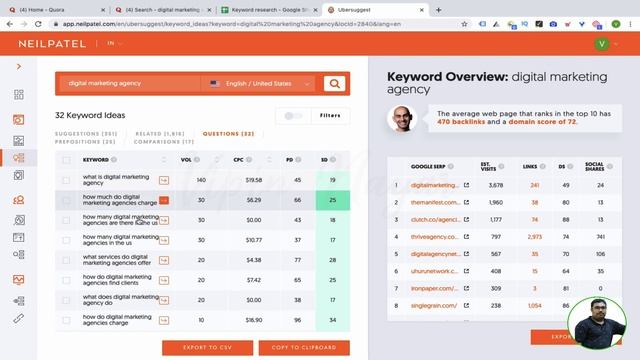Open the themanifest.com SERP result link
Viewport: 640px width, 360px height.
tap(435, 202)
